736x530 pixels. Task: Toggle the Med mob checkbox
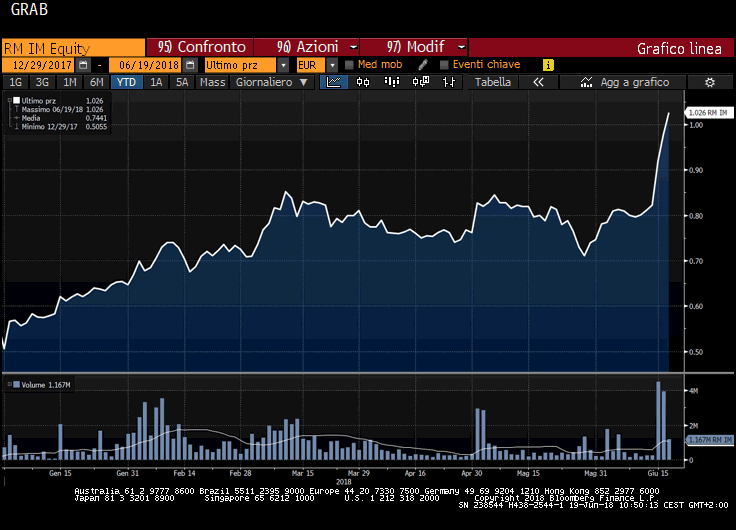coord(349,65)
